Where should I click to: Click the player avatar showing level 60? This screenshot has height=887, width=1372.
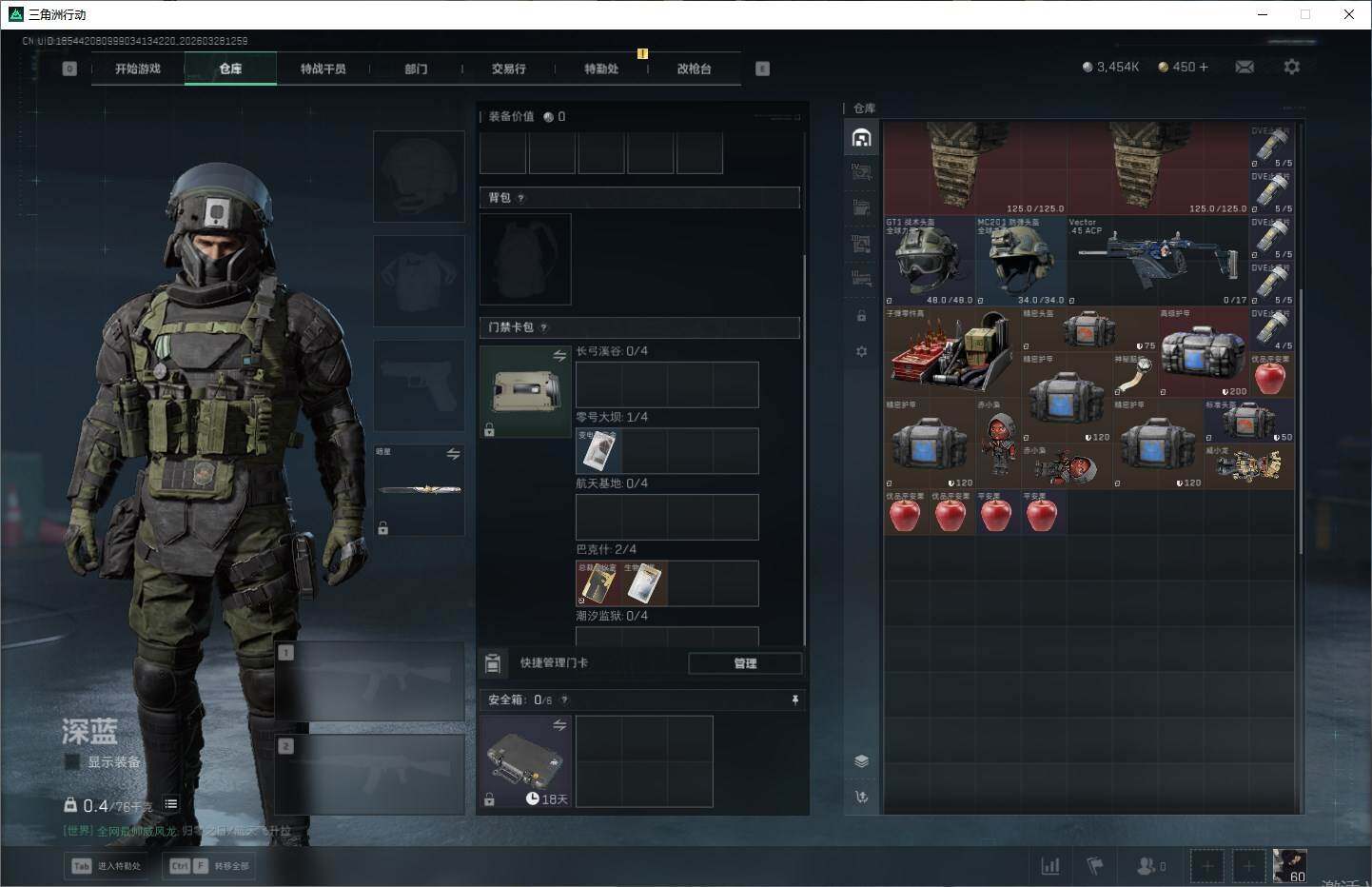[x=1290, y=866]
